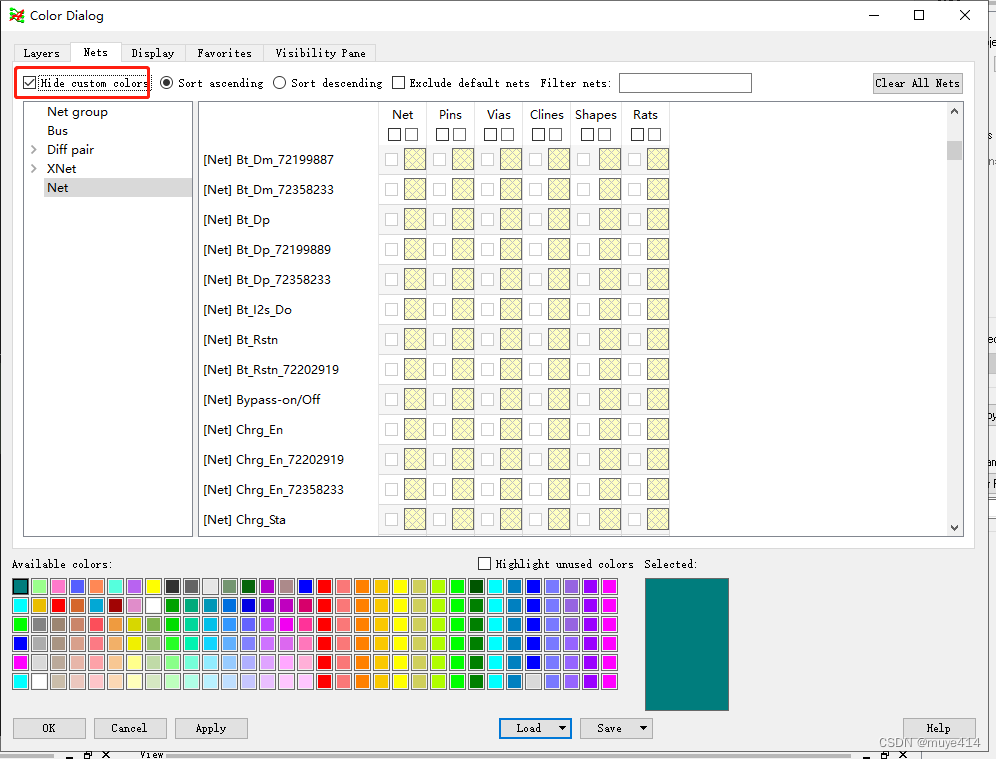Expand the XNet tree node
The image size is (996, 759).
tap(33, 168)
